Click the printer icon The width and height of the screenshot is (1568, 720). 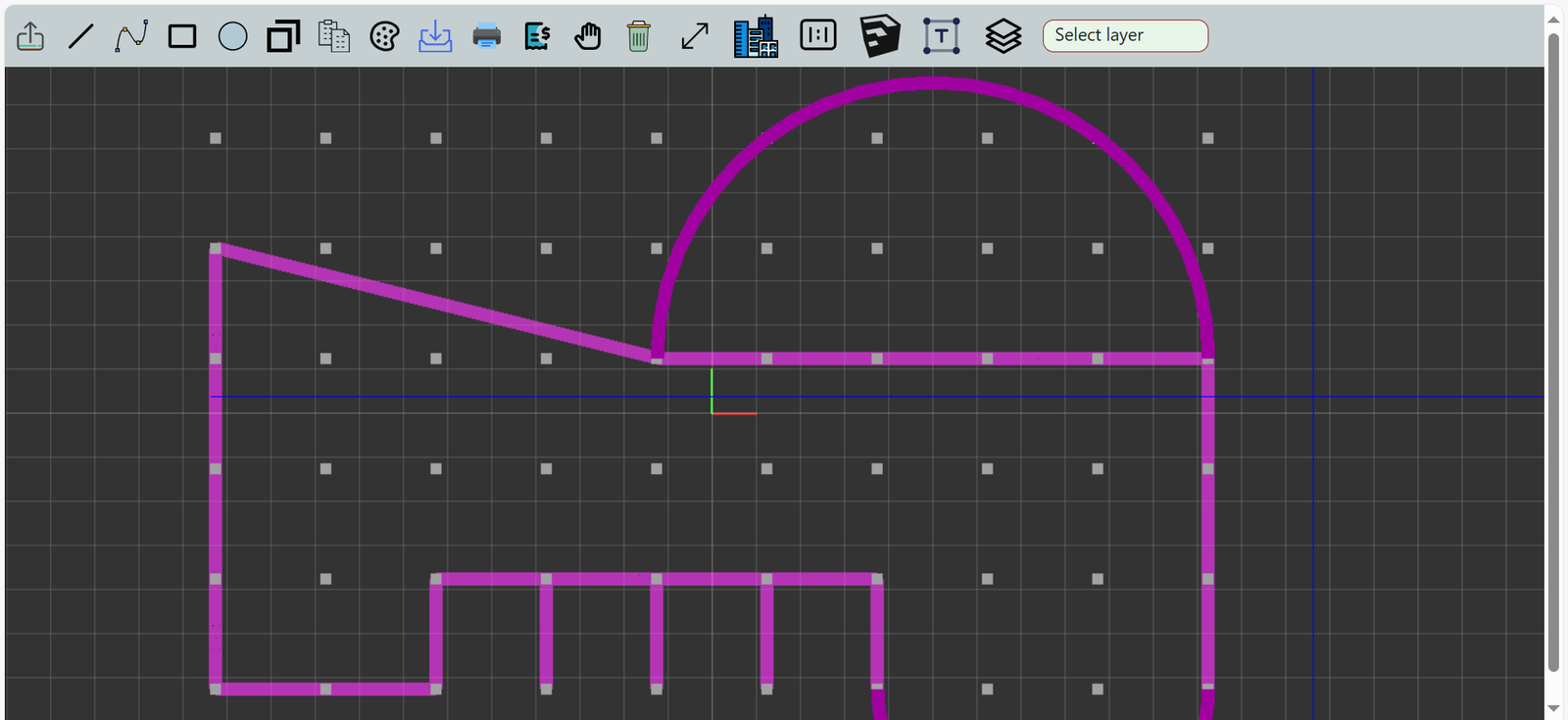pyautogui.click(x=486, y=36)
